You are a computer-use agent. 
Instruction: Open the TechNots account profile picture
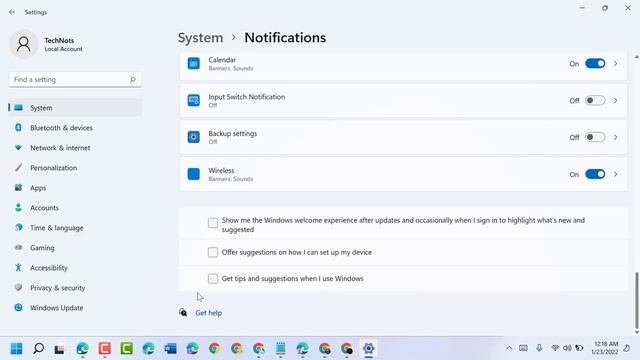pos(24,44)
